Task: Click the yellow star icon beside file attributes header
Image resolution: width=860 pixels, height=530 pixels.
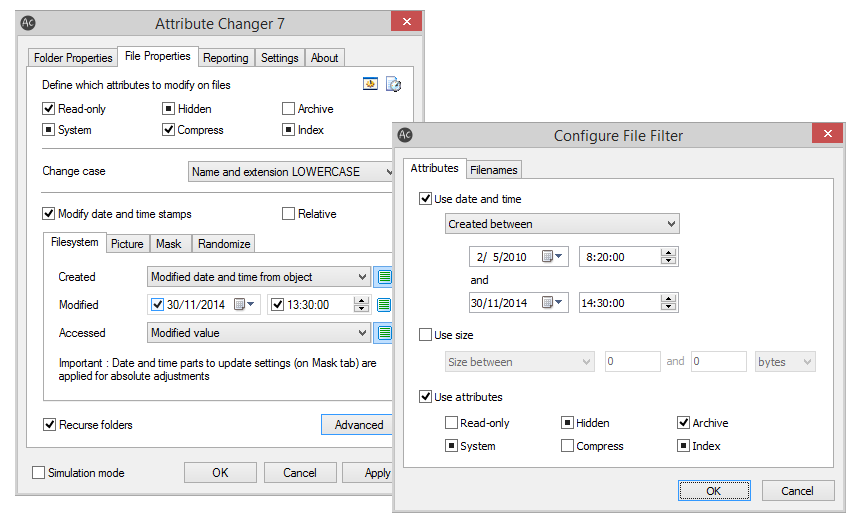Action: point(370,84)
